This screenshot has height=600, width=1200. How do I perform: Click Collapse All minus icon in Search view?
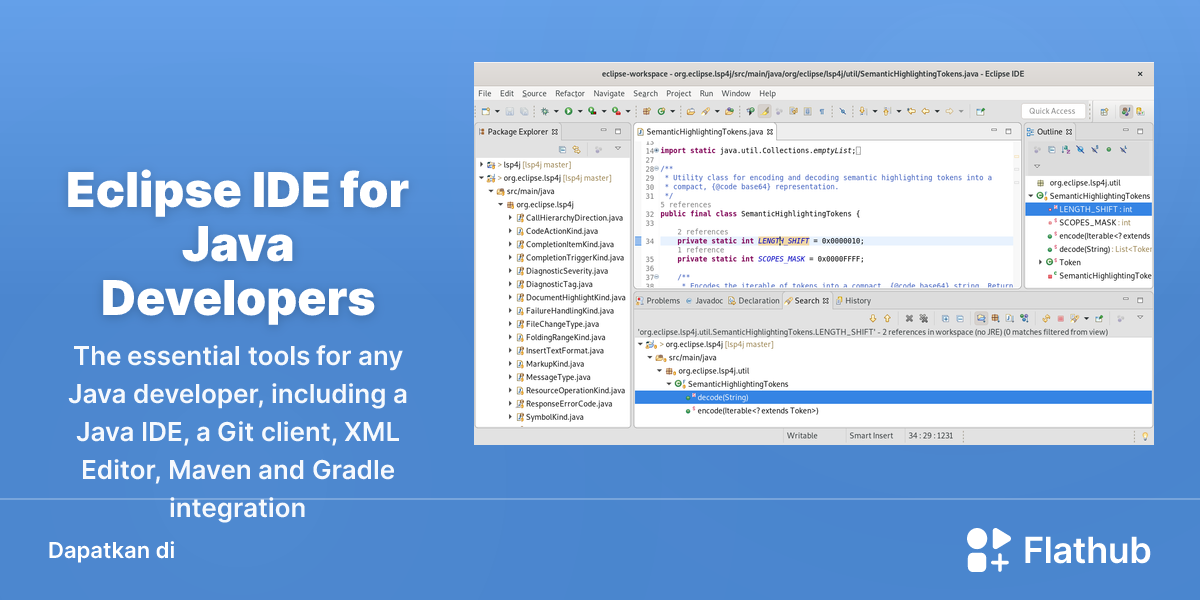960,319
